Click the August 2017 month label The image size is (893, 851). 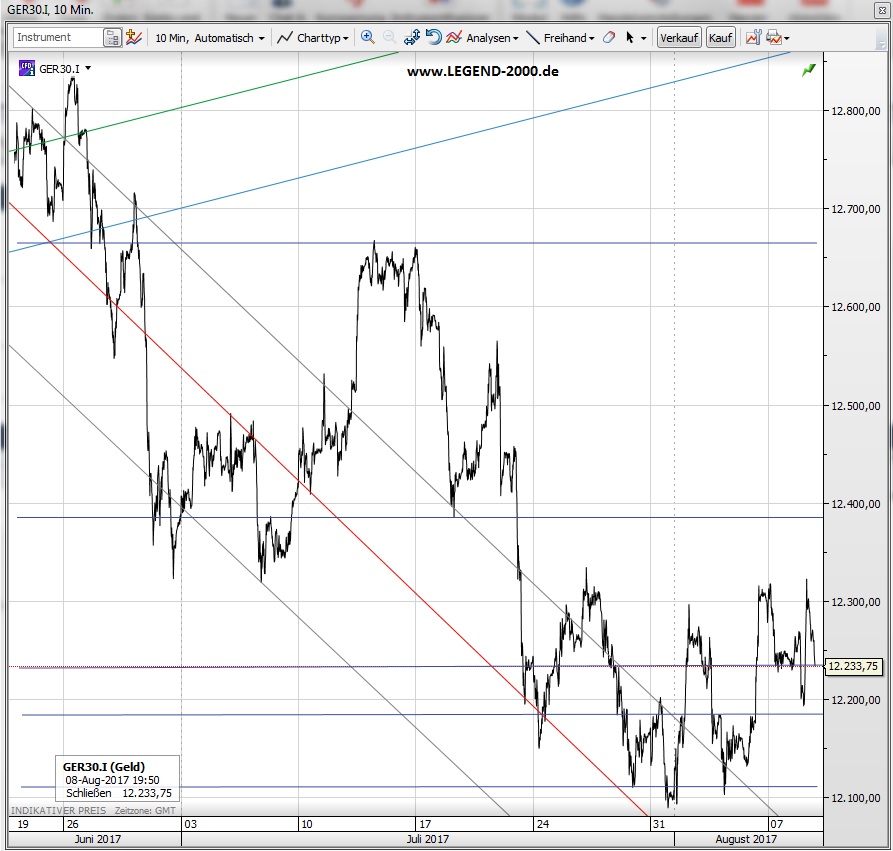click(746, 839)
